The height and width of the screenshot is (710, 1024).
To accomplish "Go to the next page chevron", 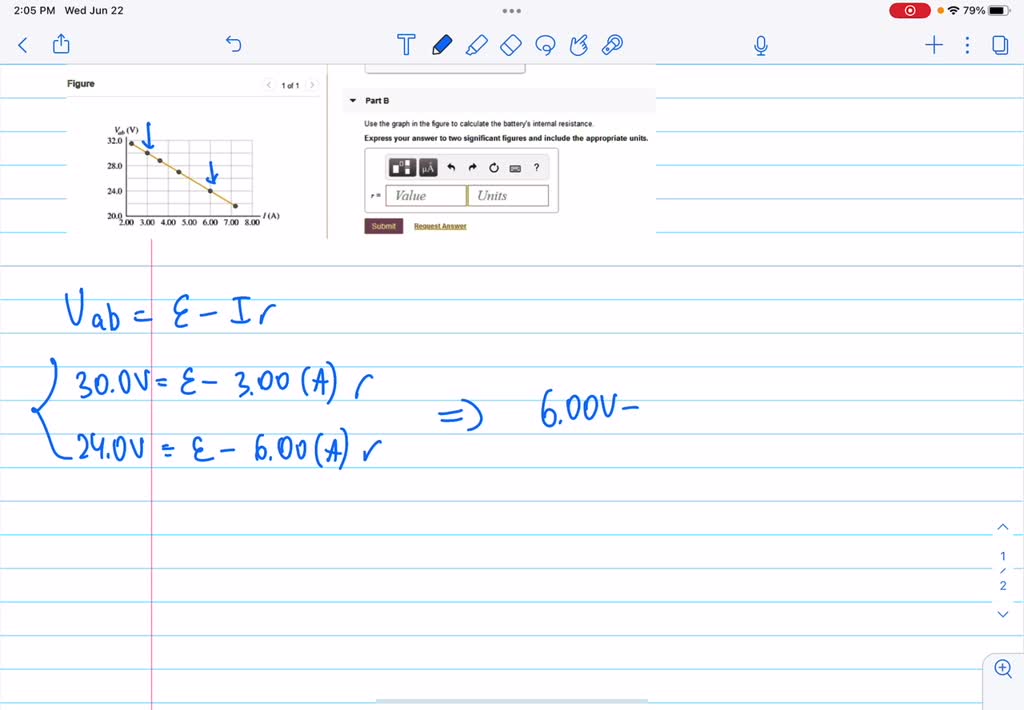I will click(x=1003, y=614).
